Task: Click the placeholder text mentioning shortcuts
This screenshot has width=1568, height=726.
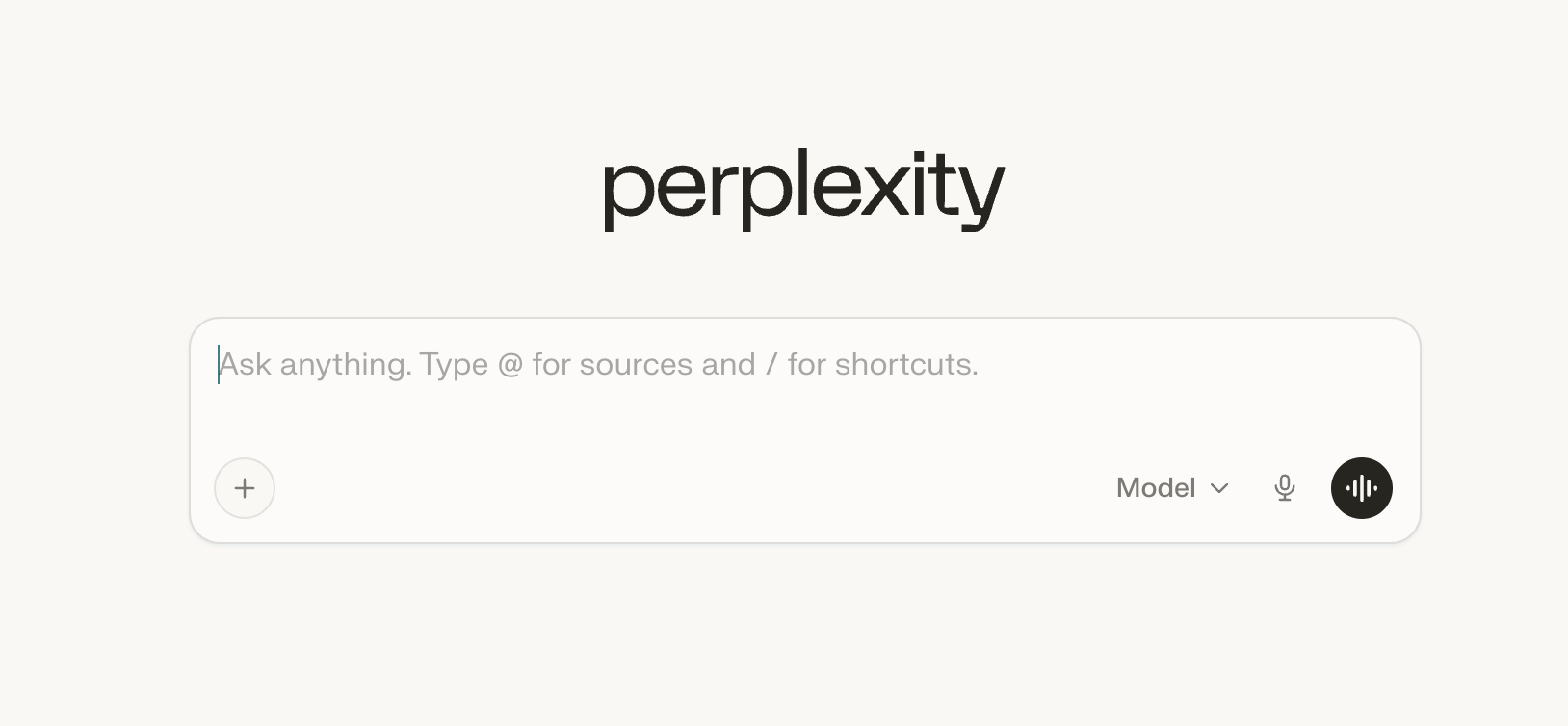Action: pyautogui.click(x=881, y=365)
